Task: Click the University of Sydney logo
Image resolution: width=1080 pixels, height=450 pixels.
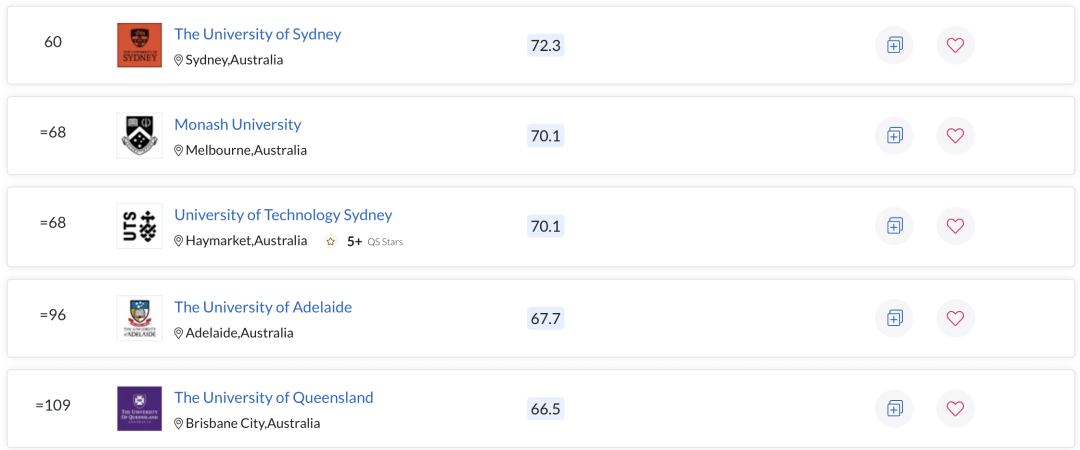Action: (x=140, y=45)
